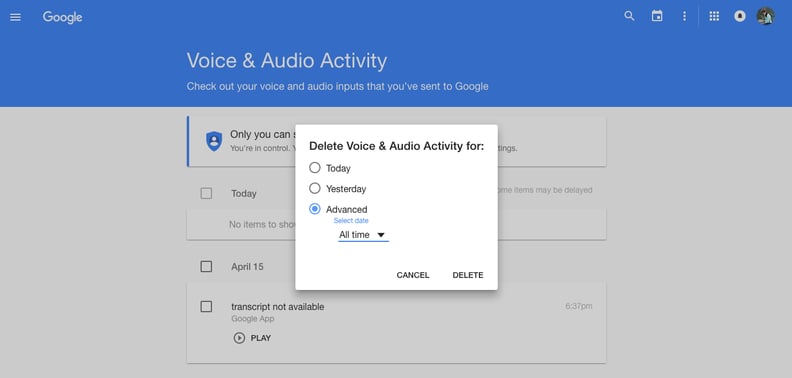792x378 pixels.
Task: Check the Today section checkbox
Action: point(206,194)
